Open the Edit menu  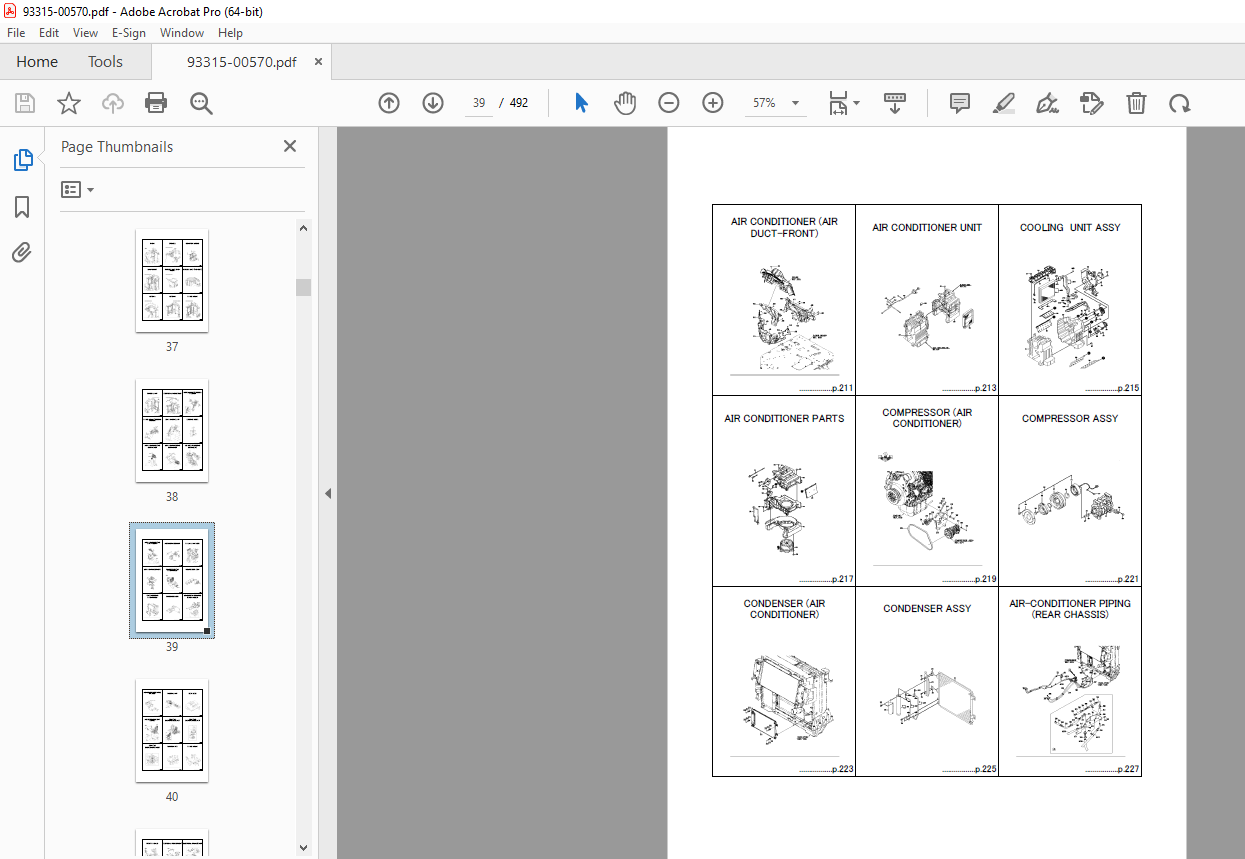(x=49, y=33)
